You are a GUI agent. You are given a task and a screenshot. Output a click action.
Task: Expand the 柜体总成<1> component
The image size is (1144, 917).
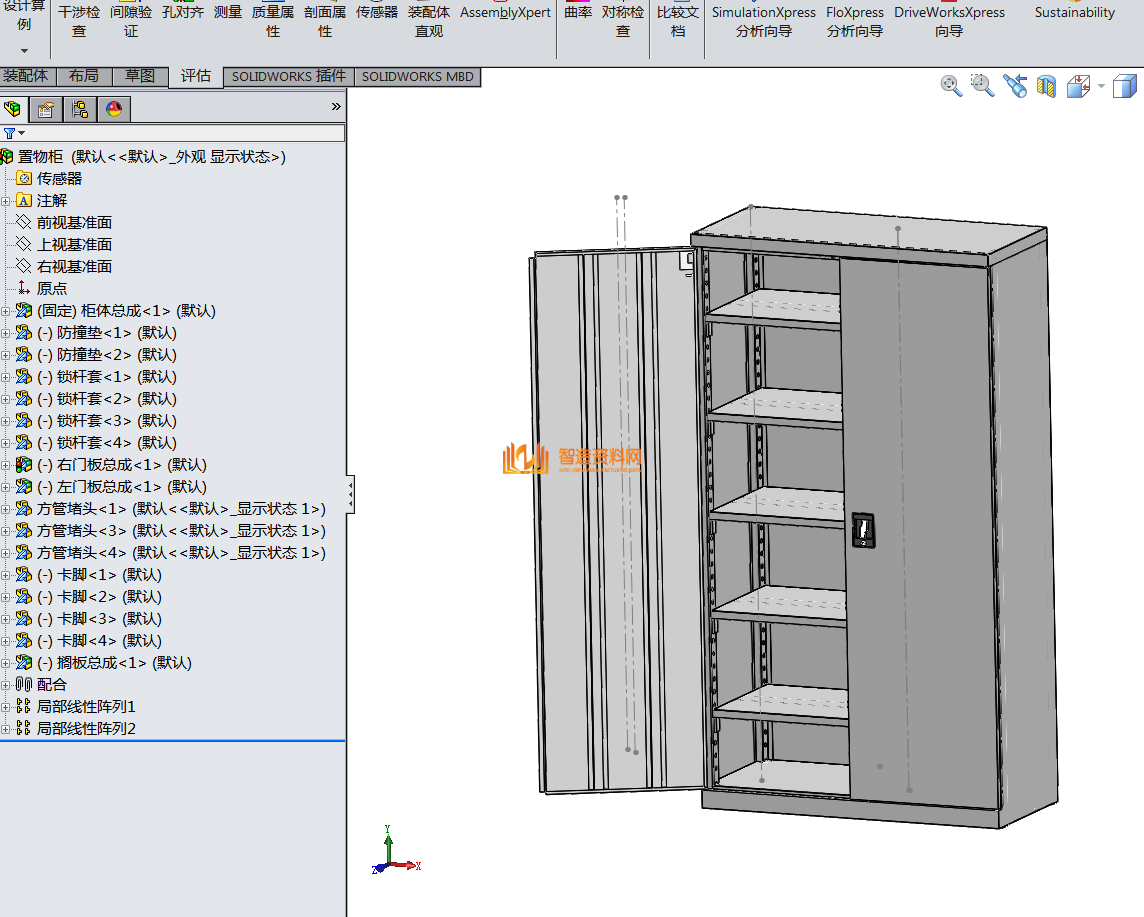(x=6, y=311)
